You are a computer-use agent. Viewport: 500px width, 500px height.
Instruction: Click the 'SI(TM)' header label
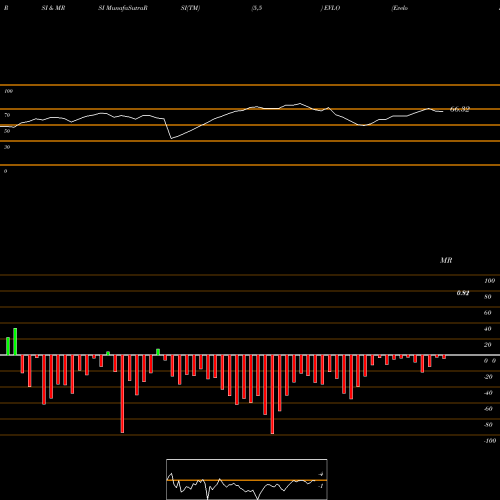(x=190, y=8)
